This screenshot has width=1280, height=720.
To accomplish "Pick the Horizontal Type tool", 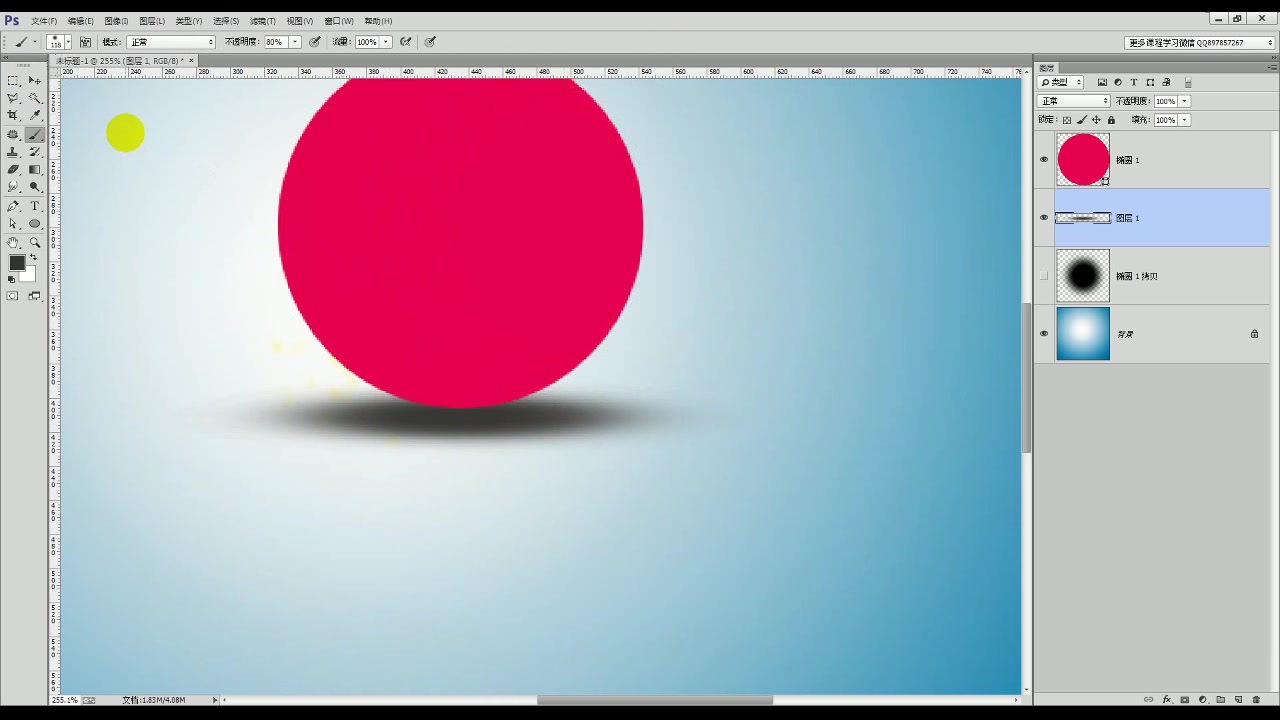I will pyautogui.click(x=34, y=206).
